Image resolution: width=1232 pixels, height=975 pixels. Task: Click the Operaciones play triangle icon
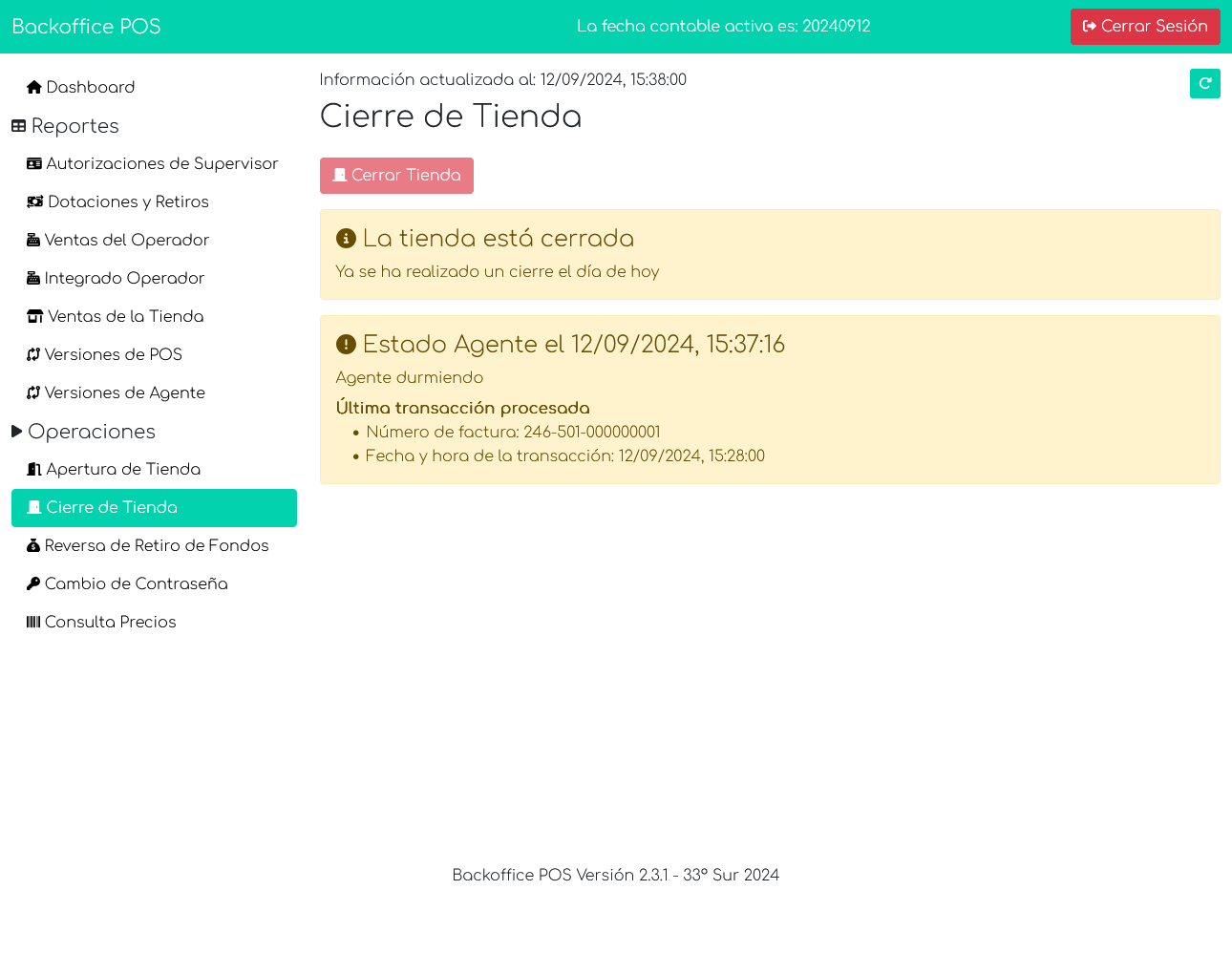tap(17, 432)
